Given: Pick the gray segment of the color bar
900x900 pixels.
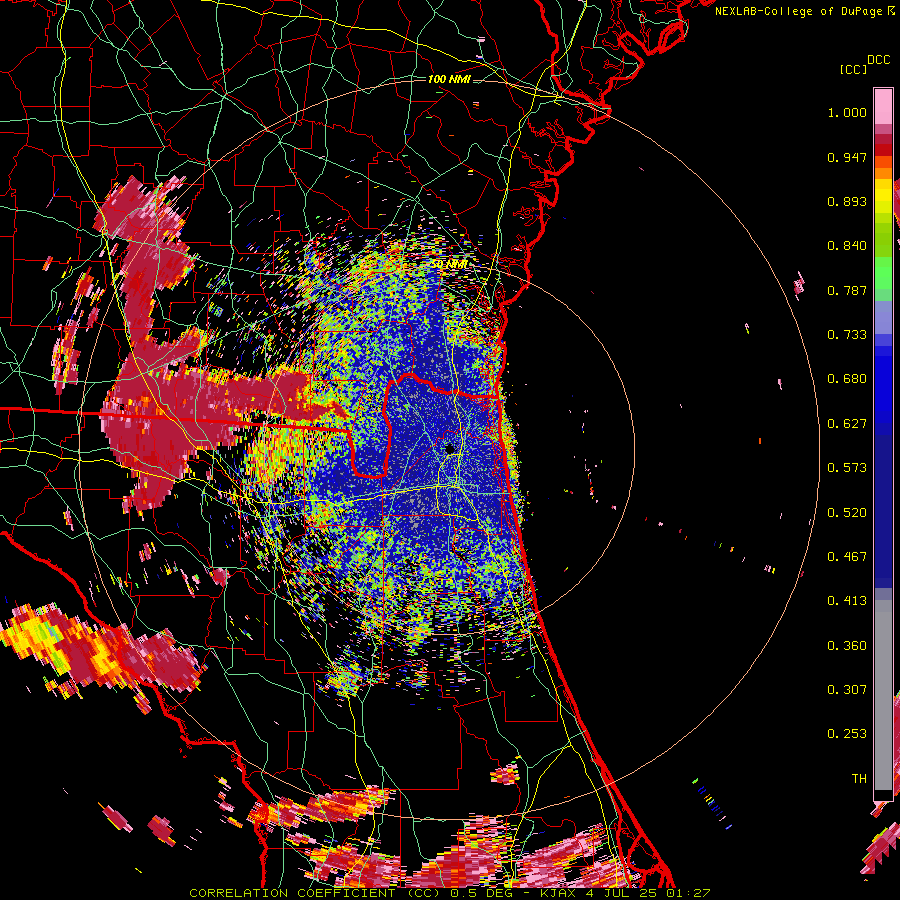Looking at the screenshot, I should tap(883, 695).
